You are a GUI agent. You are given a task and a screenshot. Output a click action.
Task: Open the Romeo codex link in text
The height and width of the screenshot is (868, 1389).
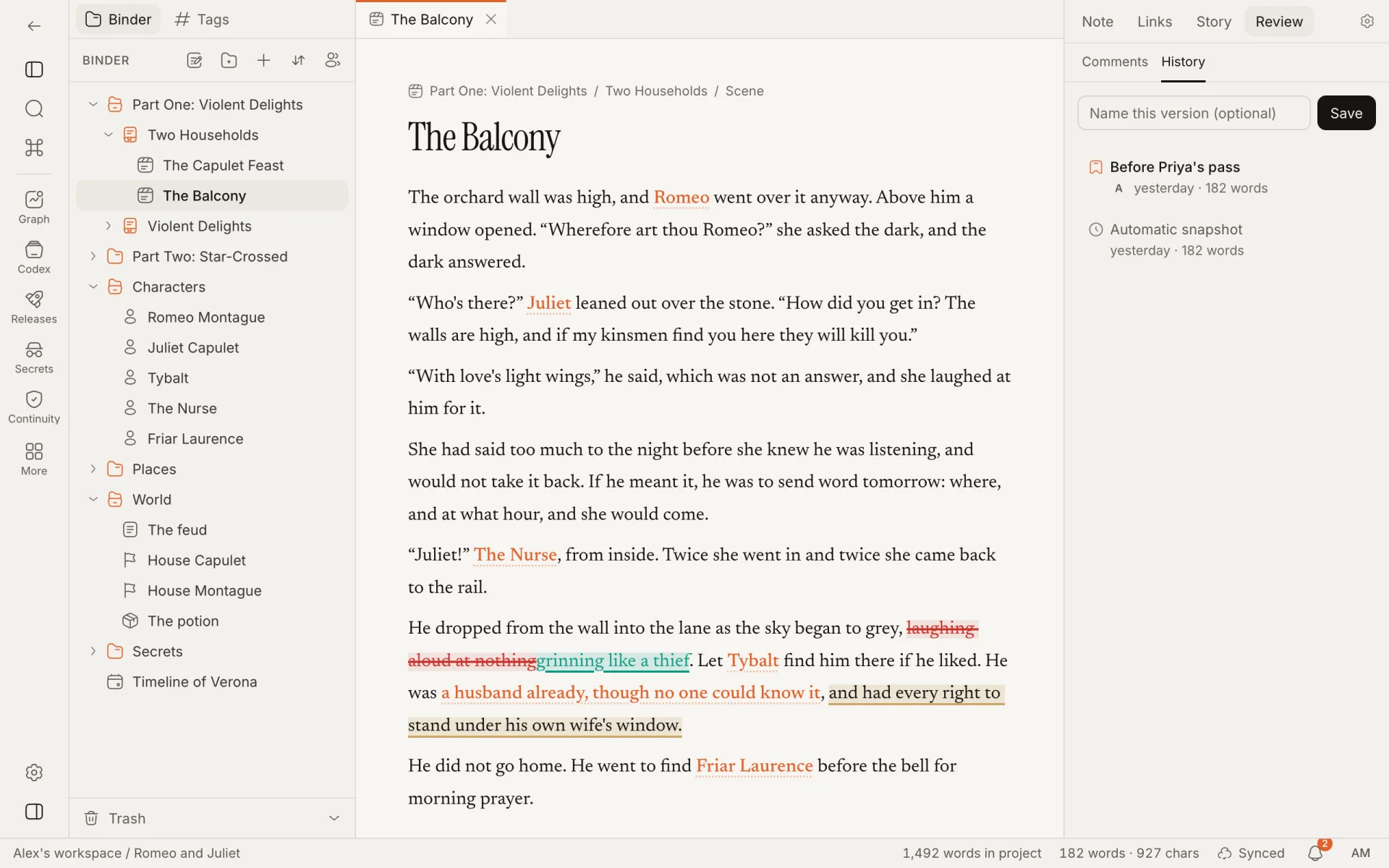click(x=681, y=197)
